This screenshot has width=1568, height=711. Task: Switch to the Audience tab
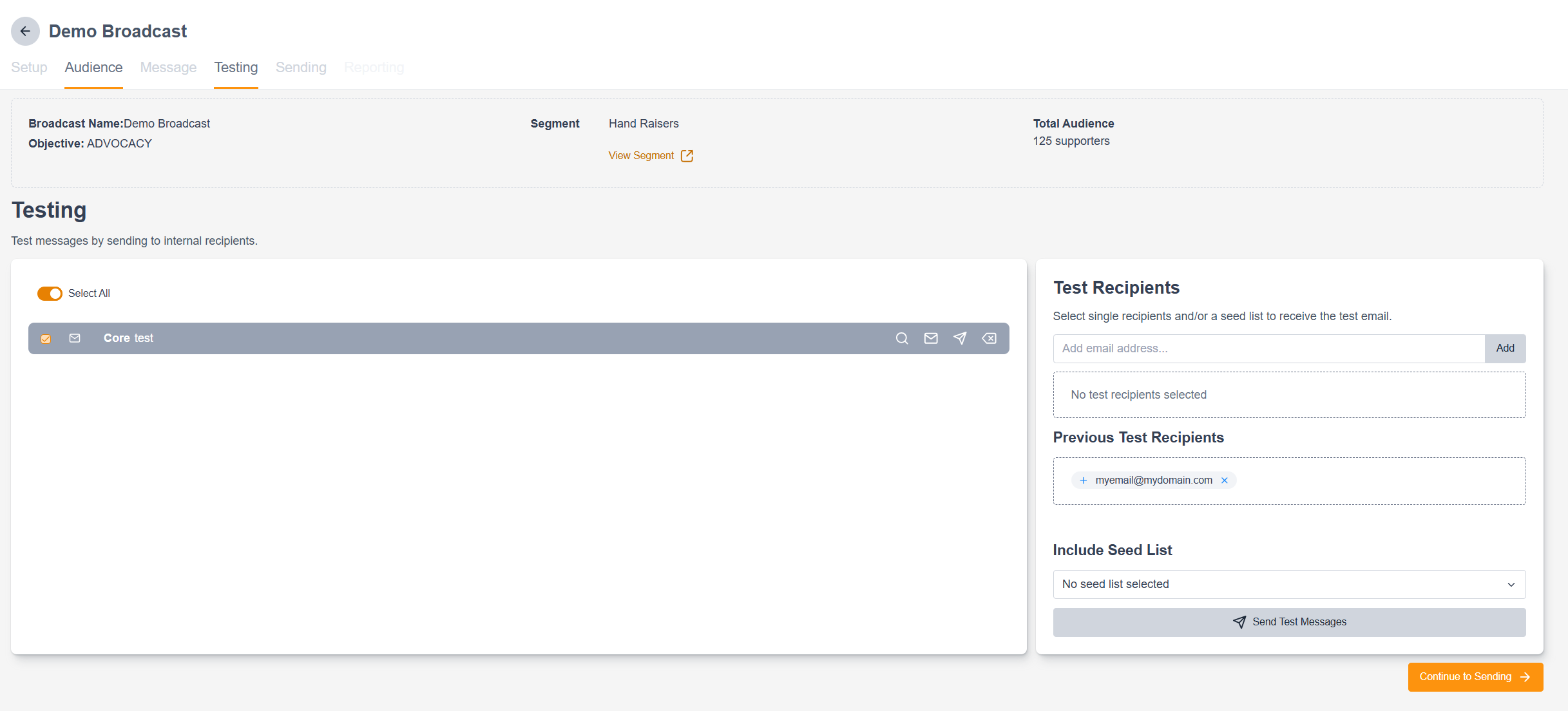93,68
